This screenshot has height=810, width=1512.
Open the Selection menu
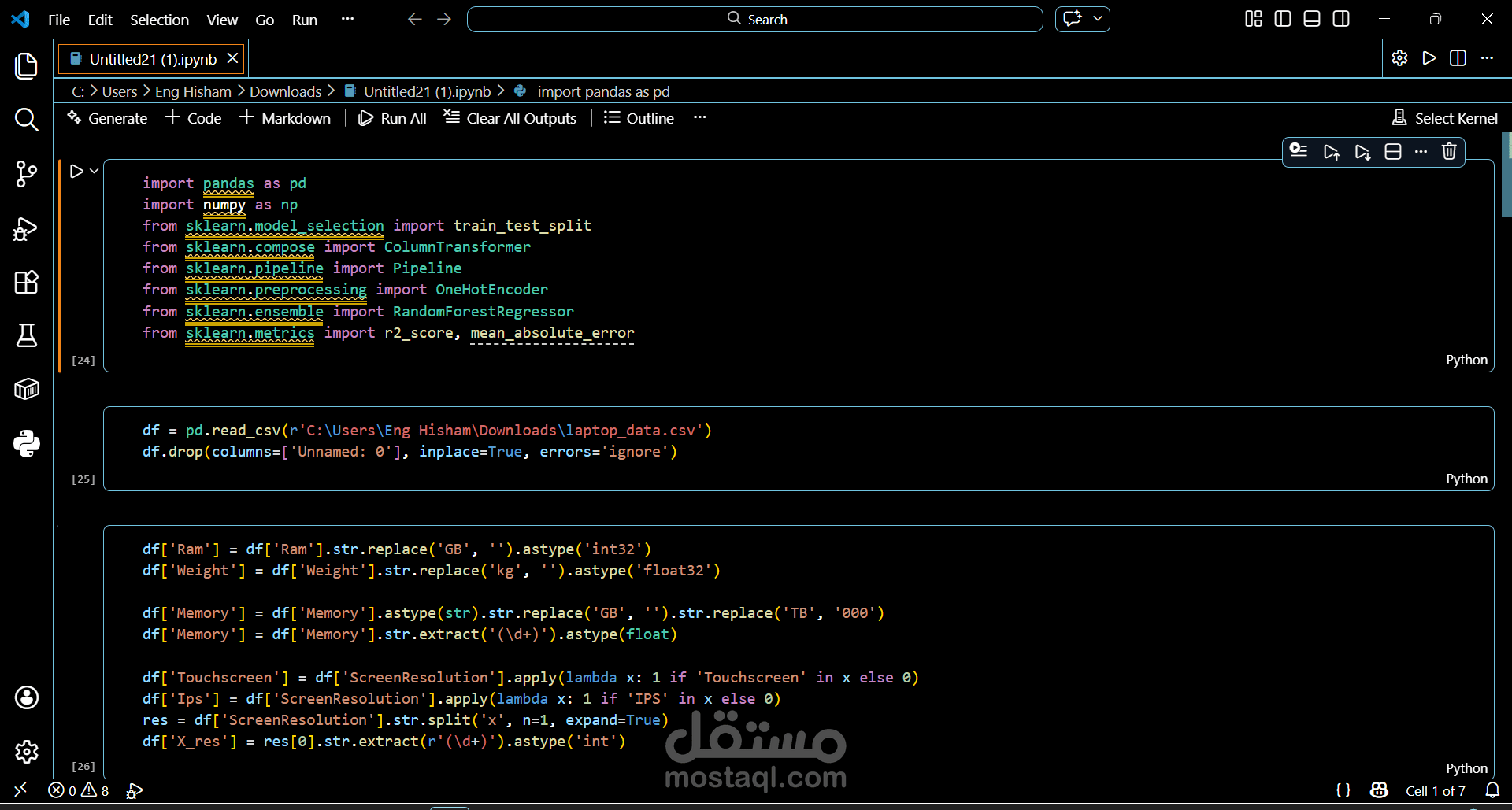(x=159, y=20)
